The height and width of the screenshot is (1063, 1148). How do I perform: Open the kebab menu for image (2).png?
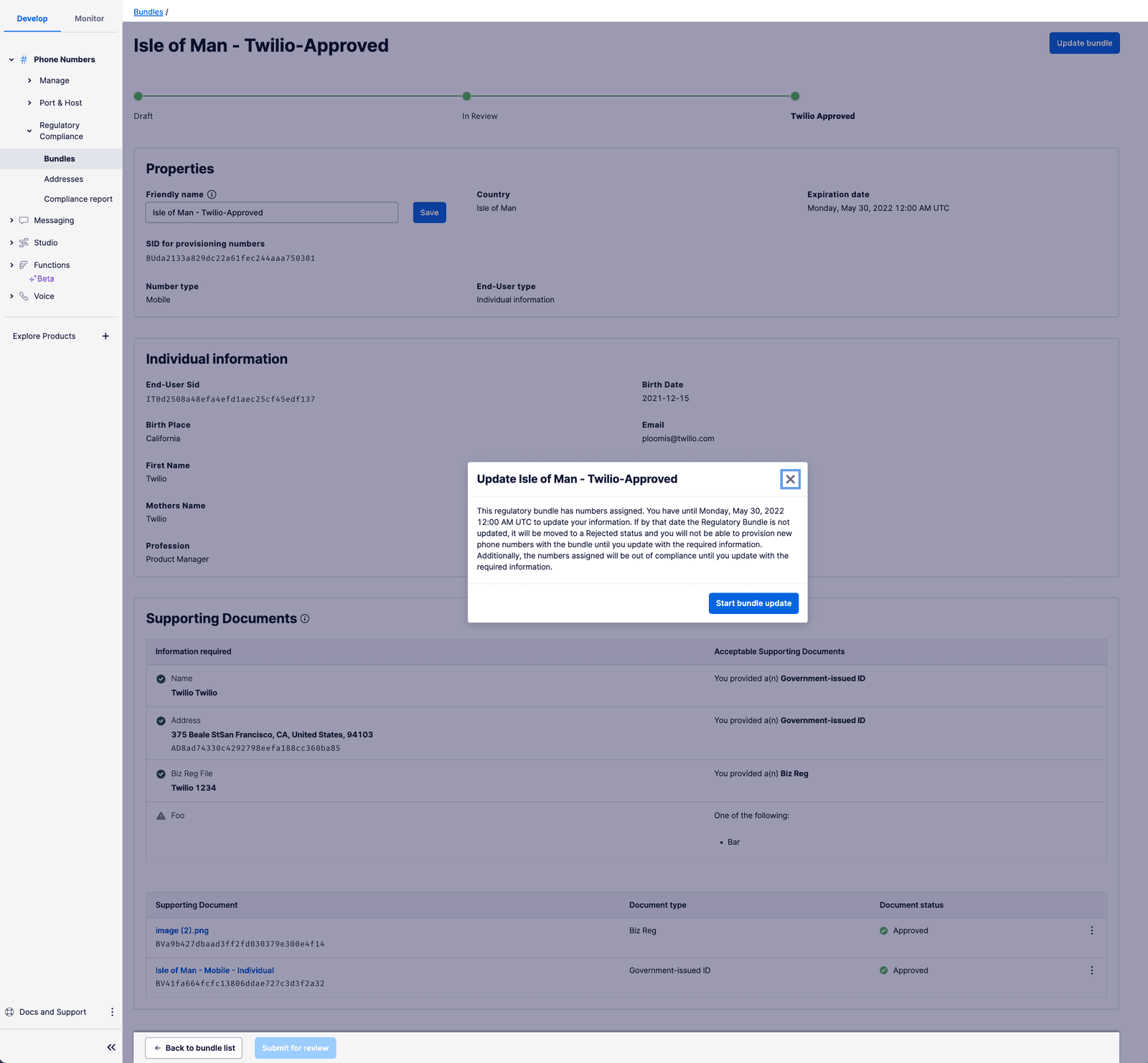coord(1092,930)
